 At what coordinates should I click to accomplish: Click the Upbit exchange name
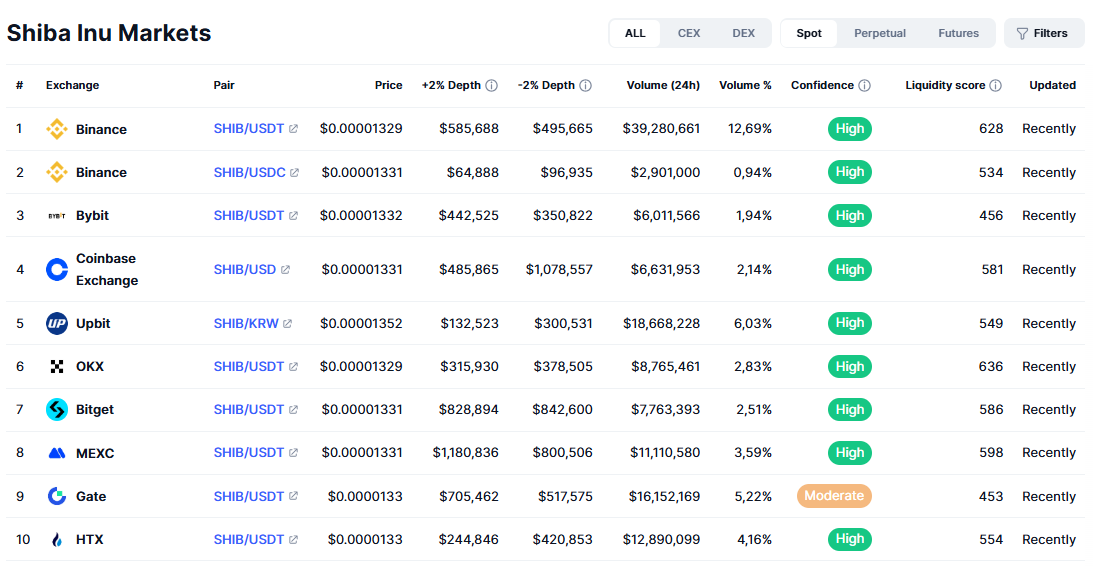click(93, 323)
